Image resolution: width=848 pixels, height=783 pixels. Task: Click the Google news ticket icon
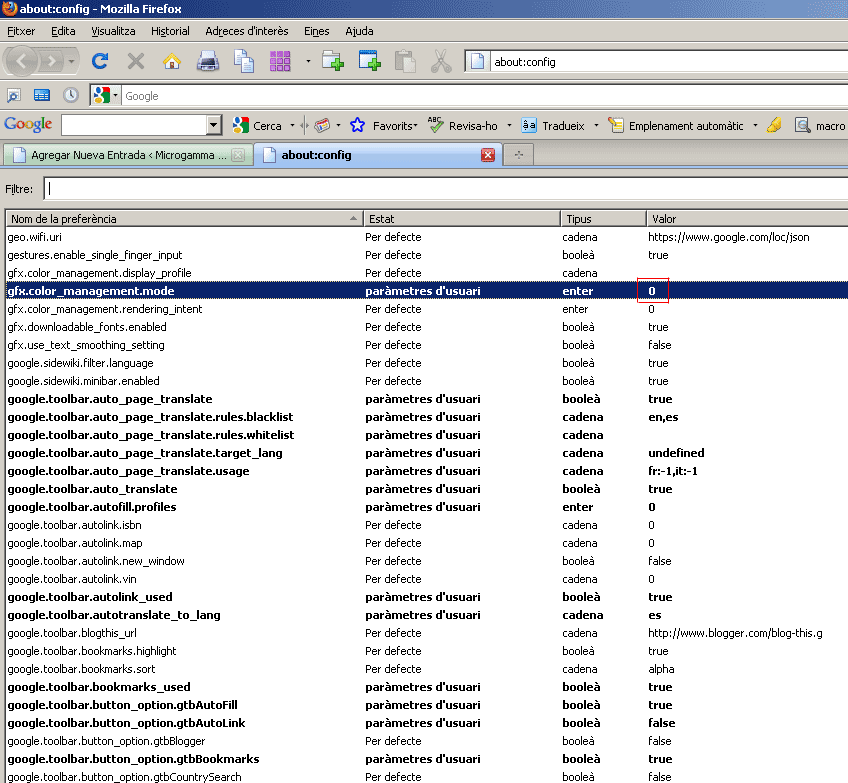(322, 125)
